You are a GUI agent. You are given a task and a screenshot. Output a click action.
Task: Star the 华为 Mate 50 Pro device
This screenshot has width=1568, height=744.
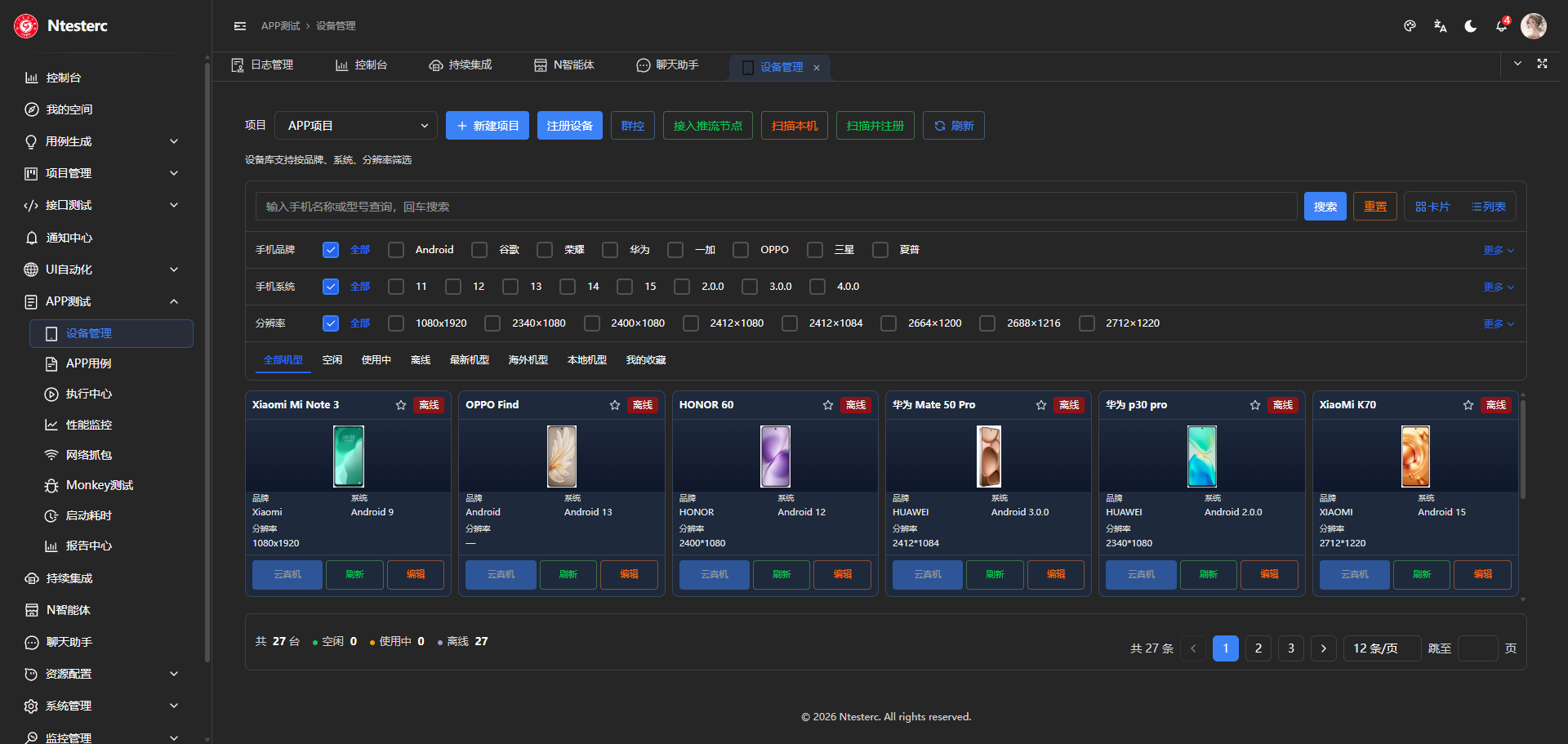[x=1041, y=405]
